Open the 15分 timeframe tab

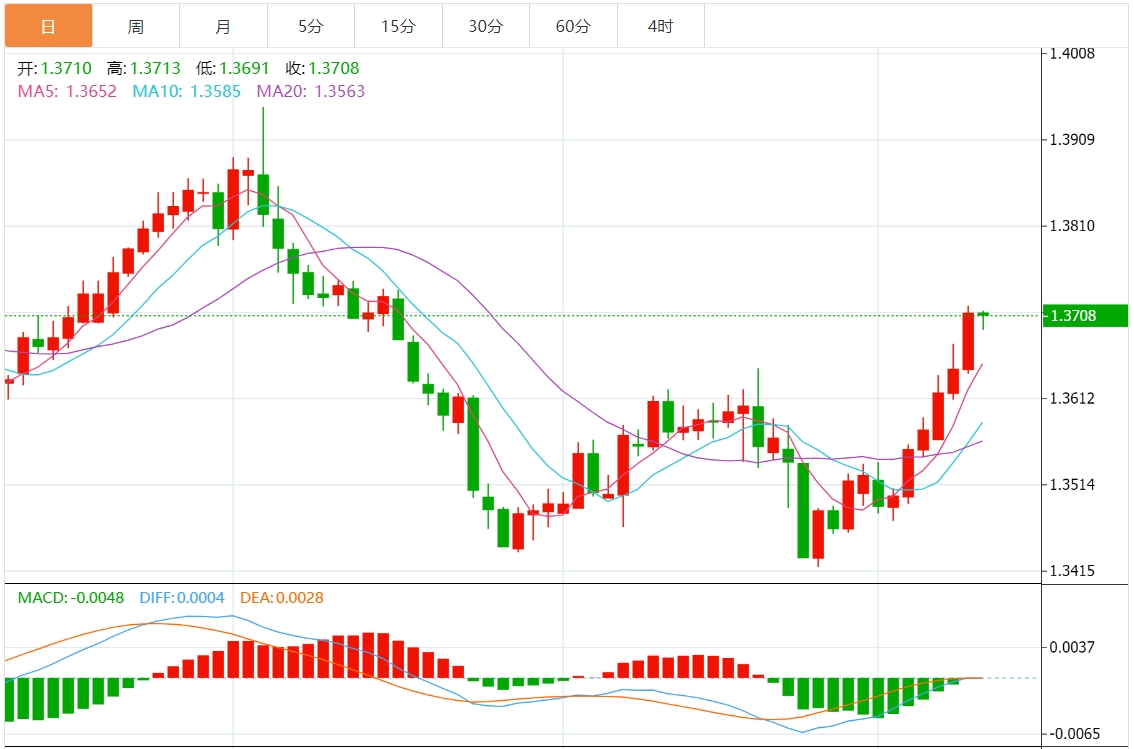click(x=398, y=26)
